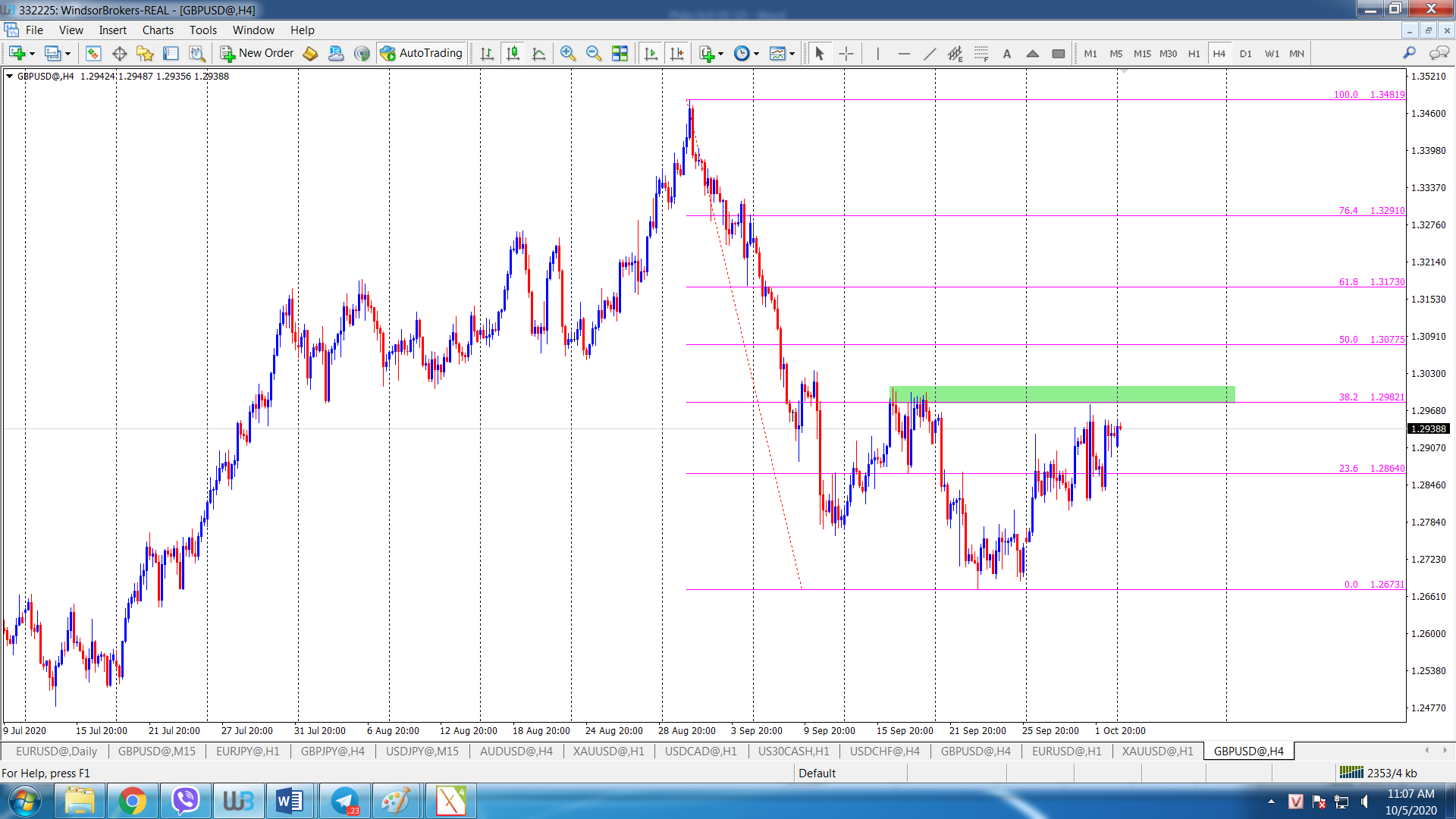Expand the Profiles dropdown arrow
This screenshot has height=819, width=1456.
67,53
